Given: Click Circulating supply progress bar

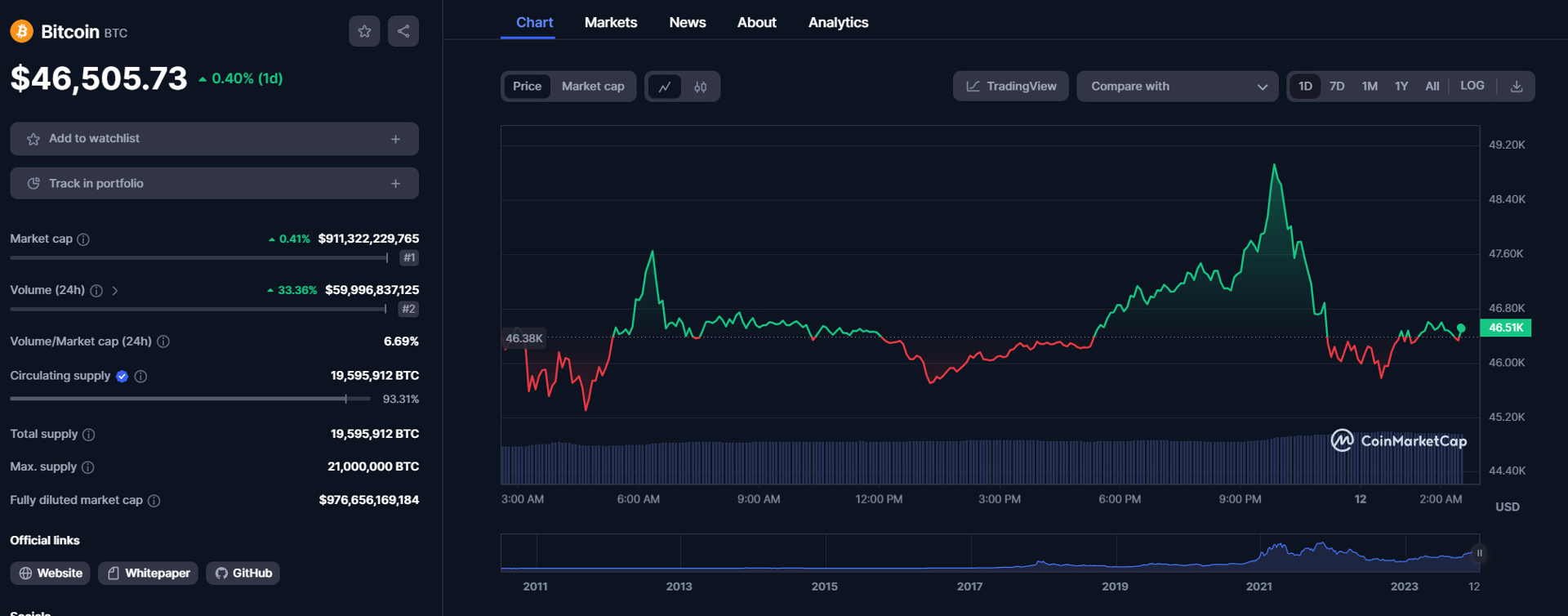Looking at the screenshot, I should coord(190,400).
